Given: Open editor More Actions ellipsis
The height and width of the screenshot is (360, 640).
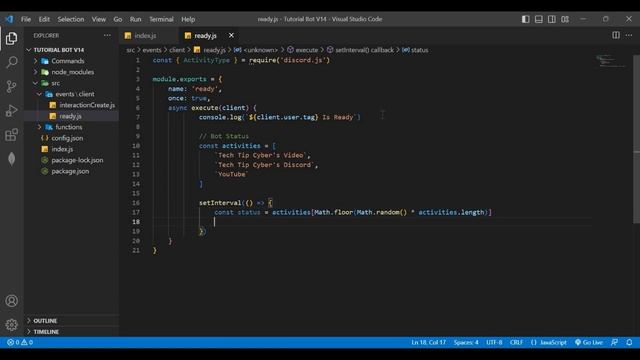Looking at the screenshot, I should click(629, 36).
